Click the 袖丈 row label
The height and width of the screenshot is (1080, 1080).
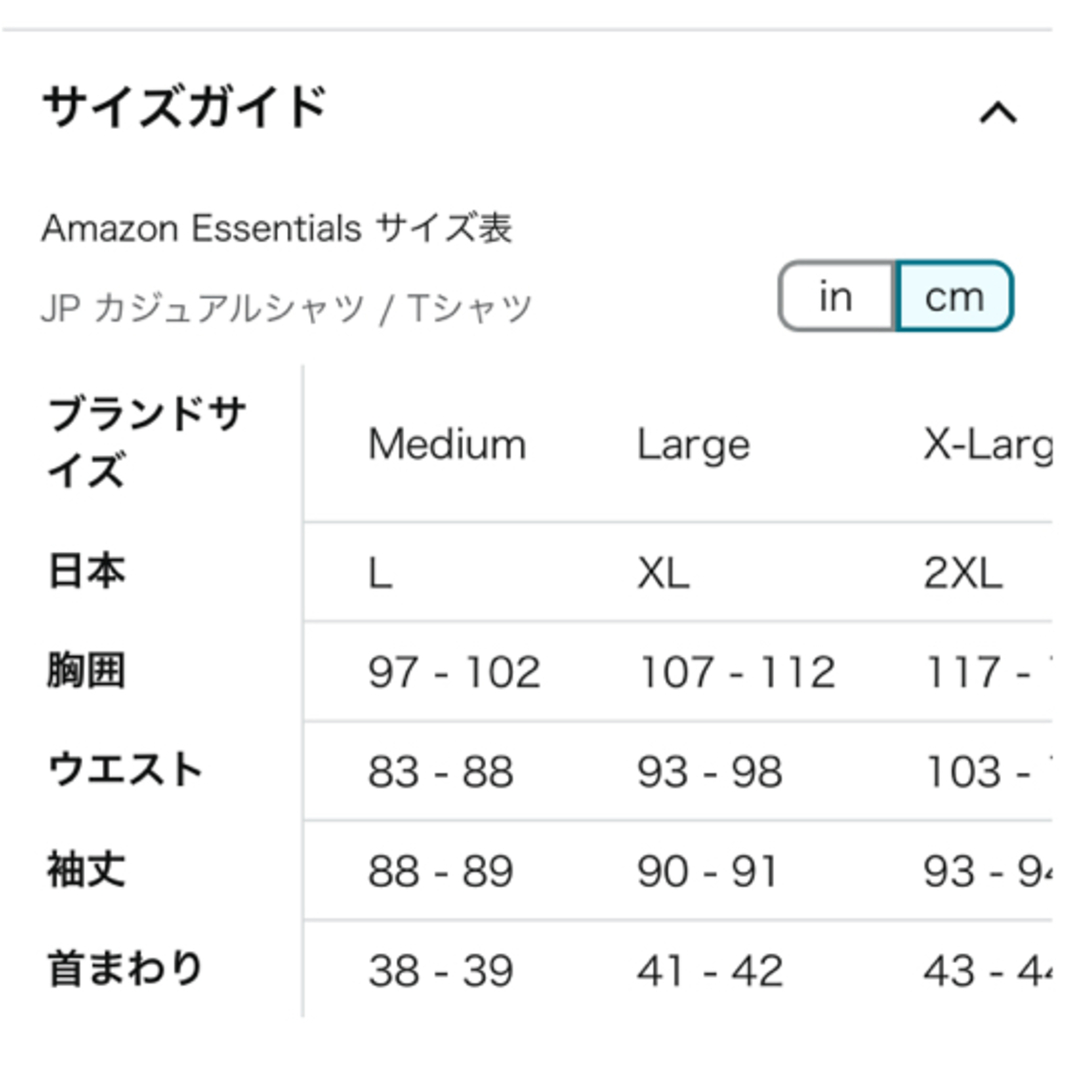[87, 869]
